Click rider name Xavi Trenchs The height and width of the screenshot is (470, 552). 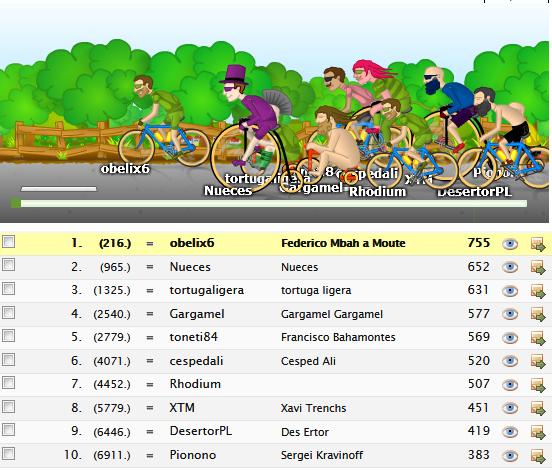click(x=313, y=408)
